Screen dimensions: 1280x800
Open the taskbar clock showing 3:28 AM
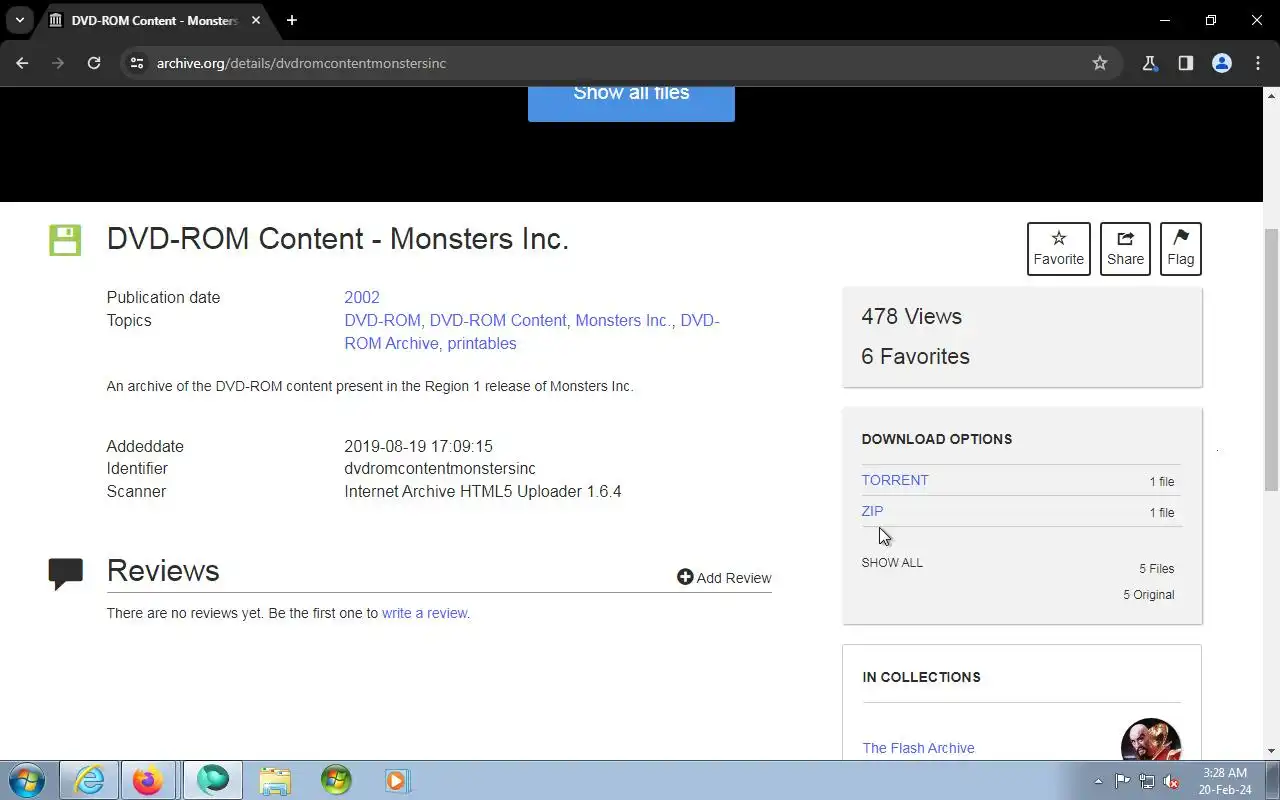(x=1225, y=781)
